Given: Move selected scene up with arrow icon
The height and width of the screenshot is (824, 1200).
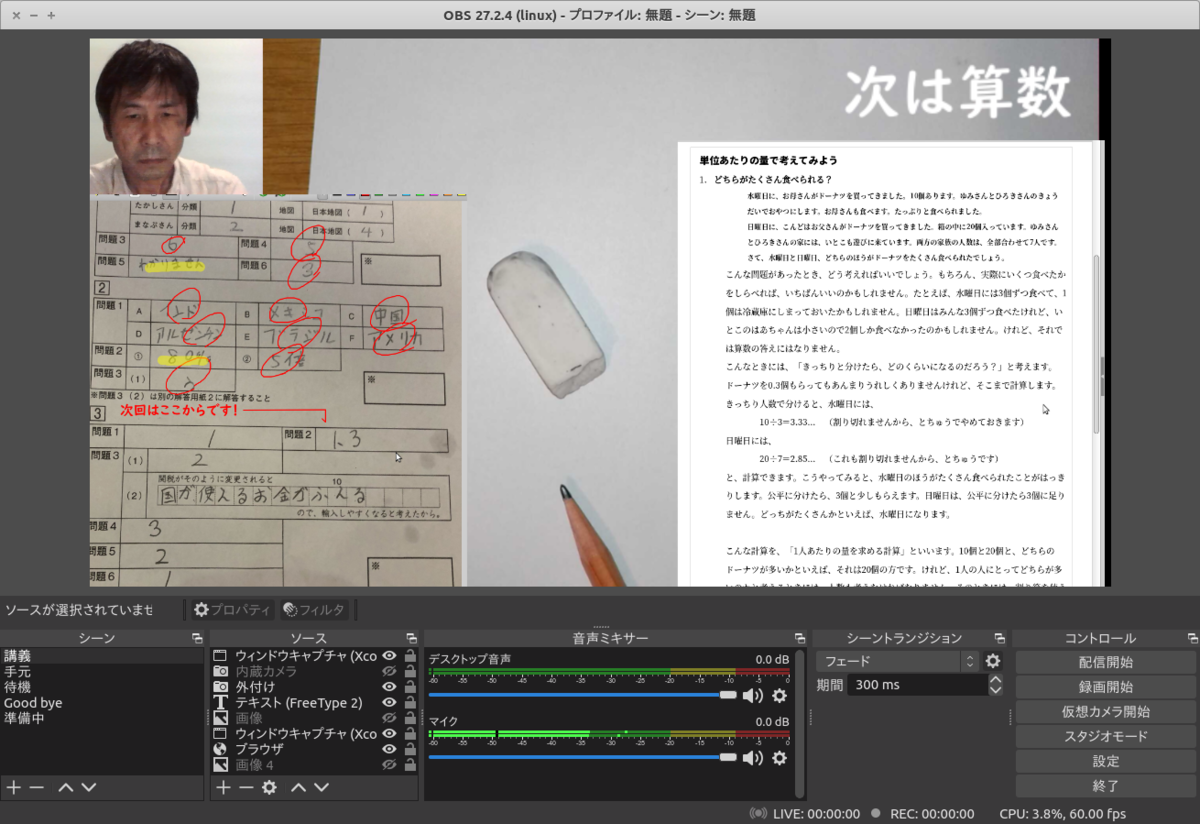Looking at the screenshot, I should (66, 788).
